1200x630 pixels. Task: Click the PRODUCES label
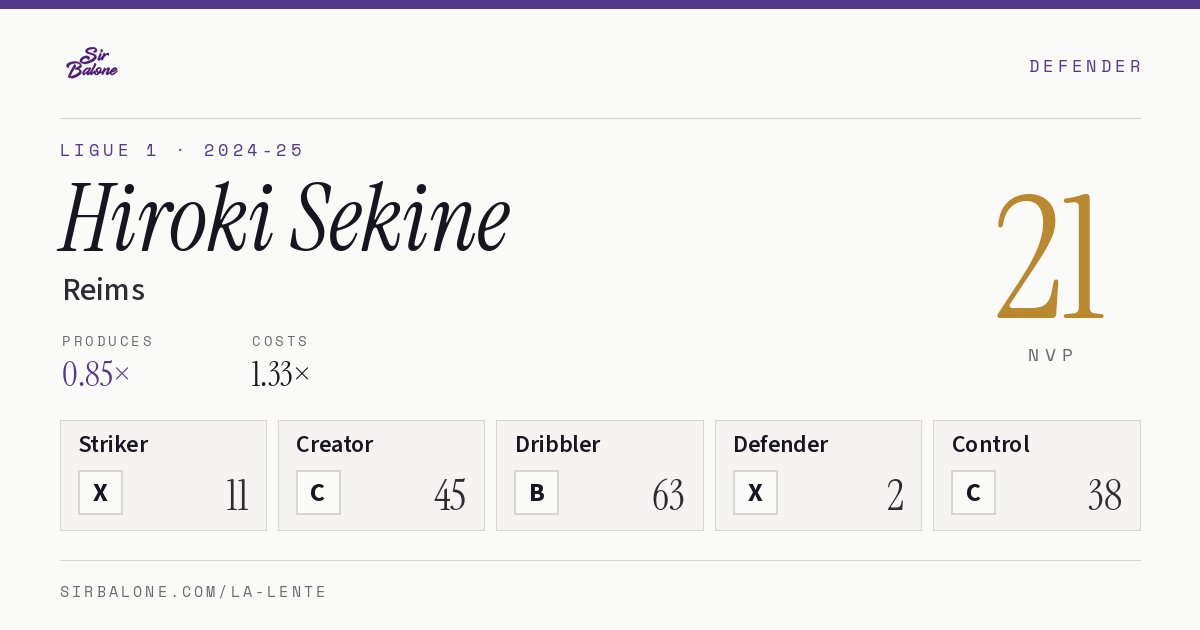108,341
